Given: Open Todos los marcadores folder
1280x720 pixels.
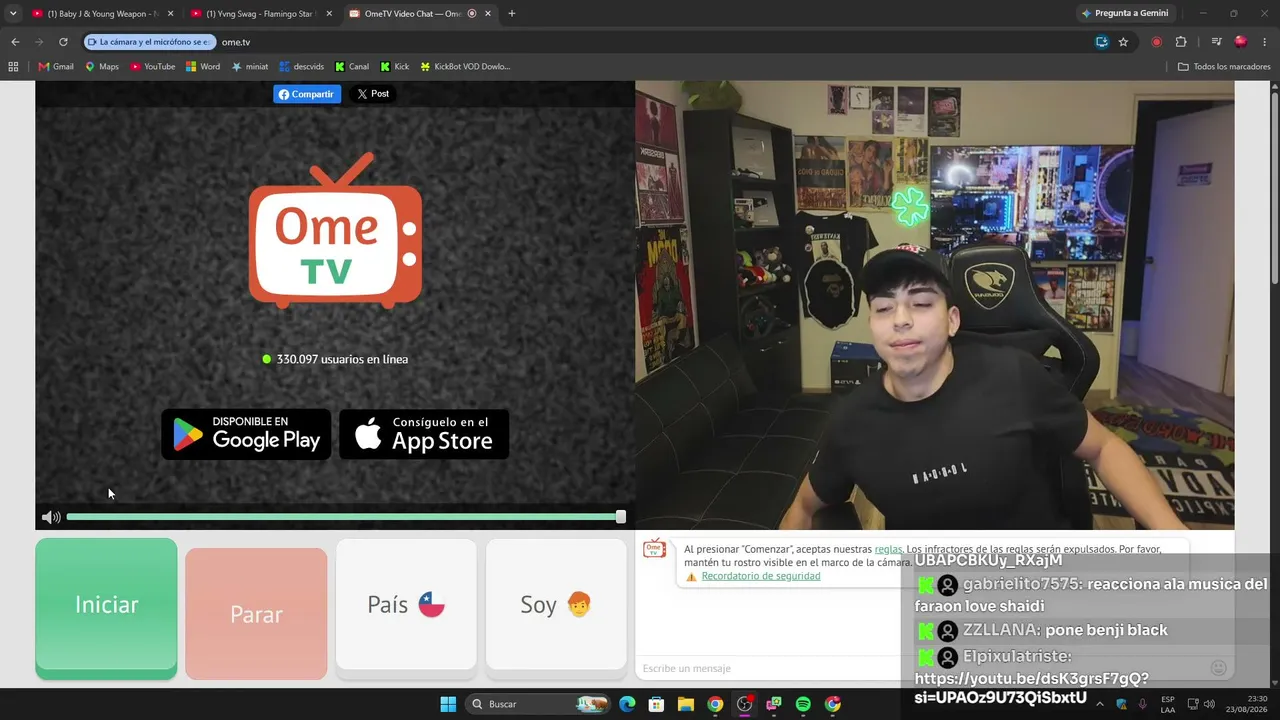Looking at the screenshot, I should click(x=1224, y=67).
